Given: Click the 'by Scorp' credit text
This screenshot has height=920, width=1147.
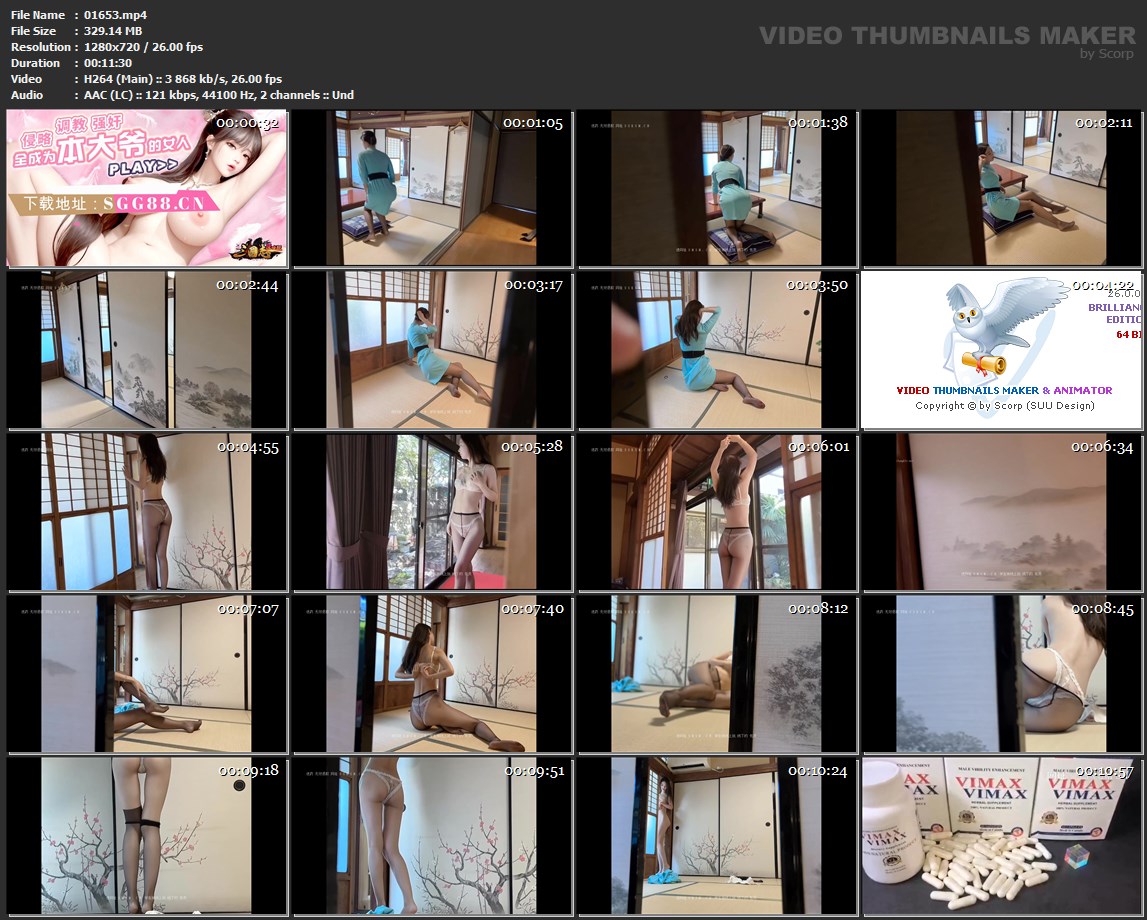Looking at the screenshot, I should point(1107,54).
